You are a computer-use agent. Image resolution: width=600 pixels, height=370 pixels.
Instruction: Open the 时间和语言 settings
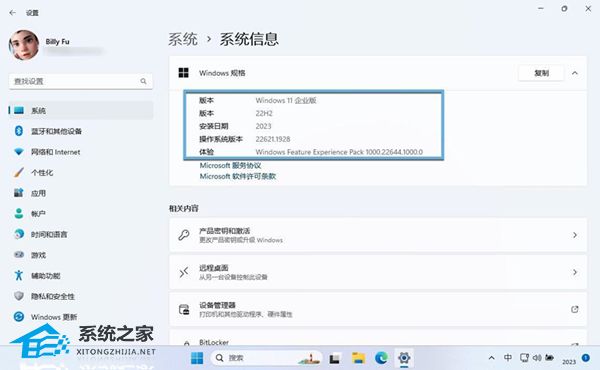click(80, 234)
